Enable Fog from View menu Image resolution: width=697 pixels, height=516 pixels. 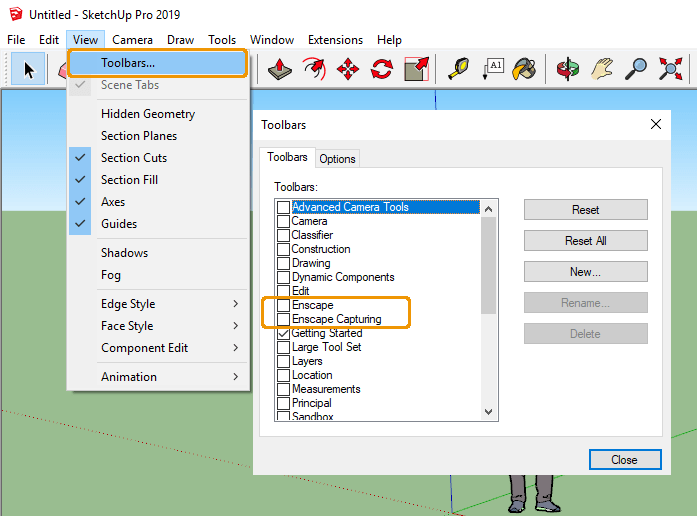[x=158, y=275]
